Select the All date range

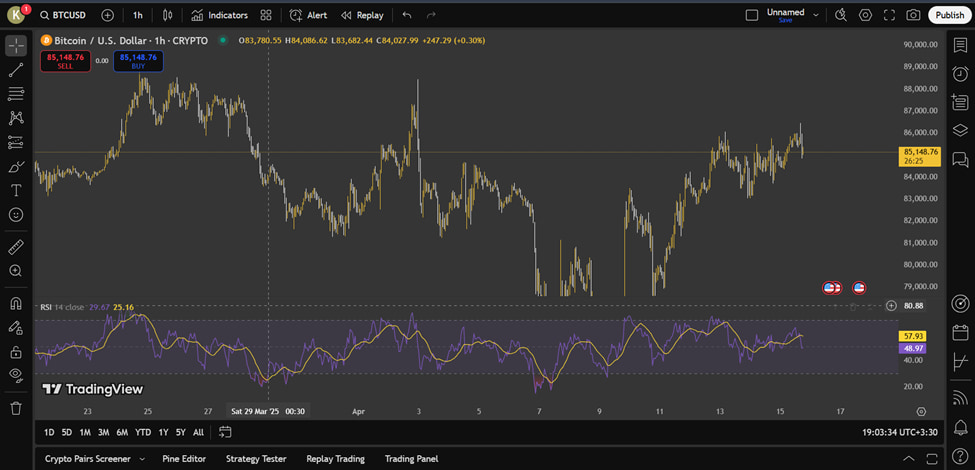pyautogui.click(x=198, y=432)
